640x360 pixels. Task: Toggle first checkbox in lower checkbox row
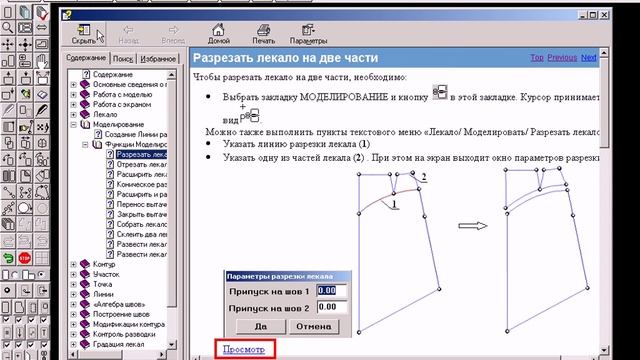[6, 345]
